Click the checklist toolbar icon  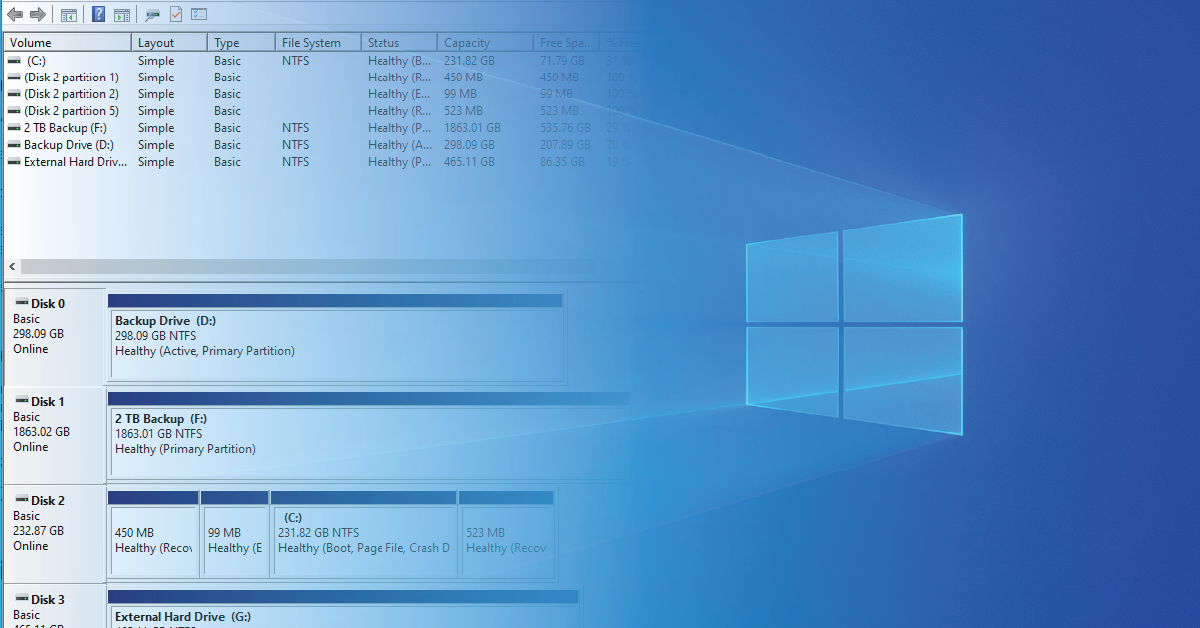[196, 13]
